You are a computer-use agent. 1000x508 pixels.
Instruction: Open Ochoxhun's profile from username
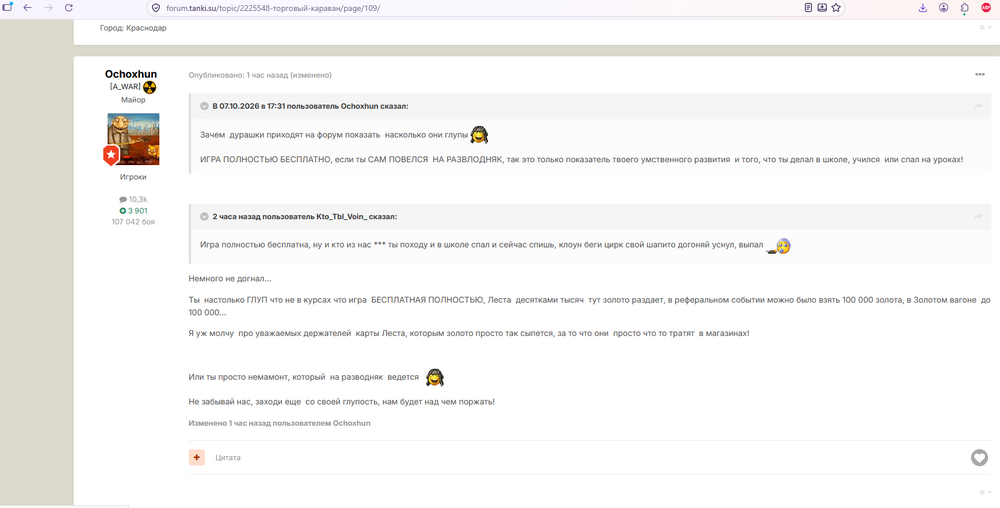(131, 75)
